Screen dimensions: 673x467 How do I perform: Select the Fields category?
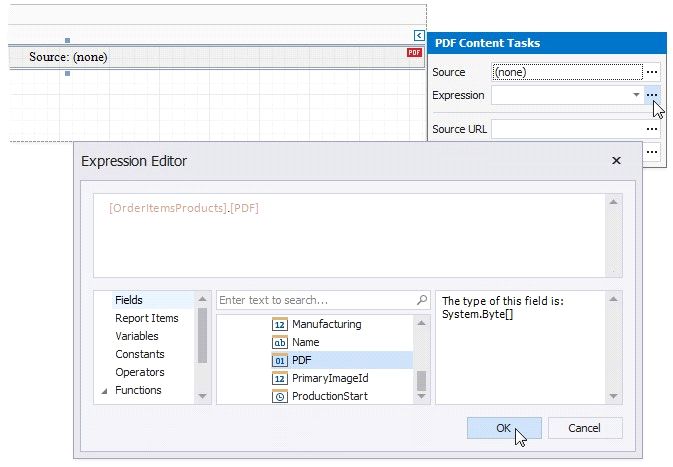tap(128, 300)
